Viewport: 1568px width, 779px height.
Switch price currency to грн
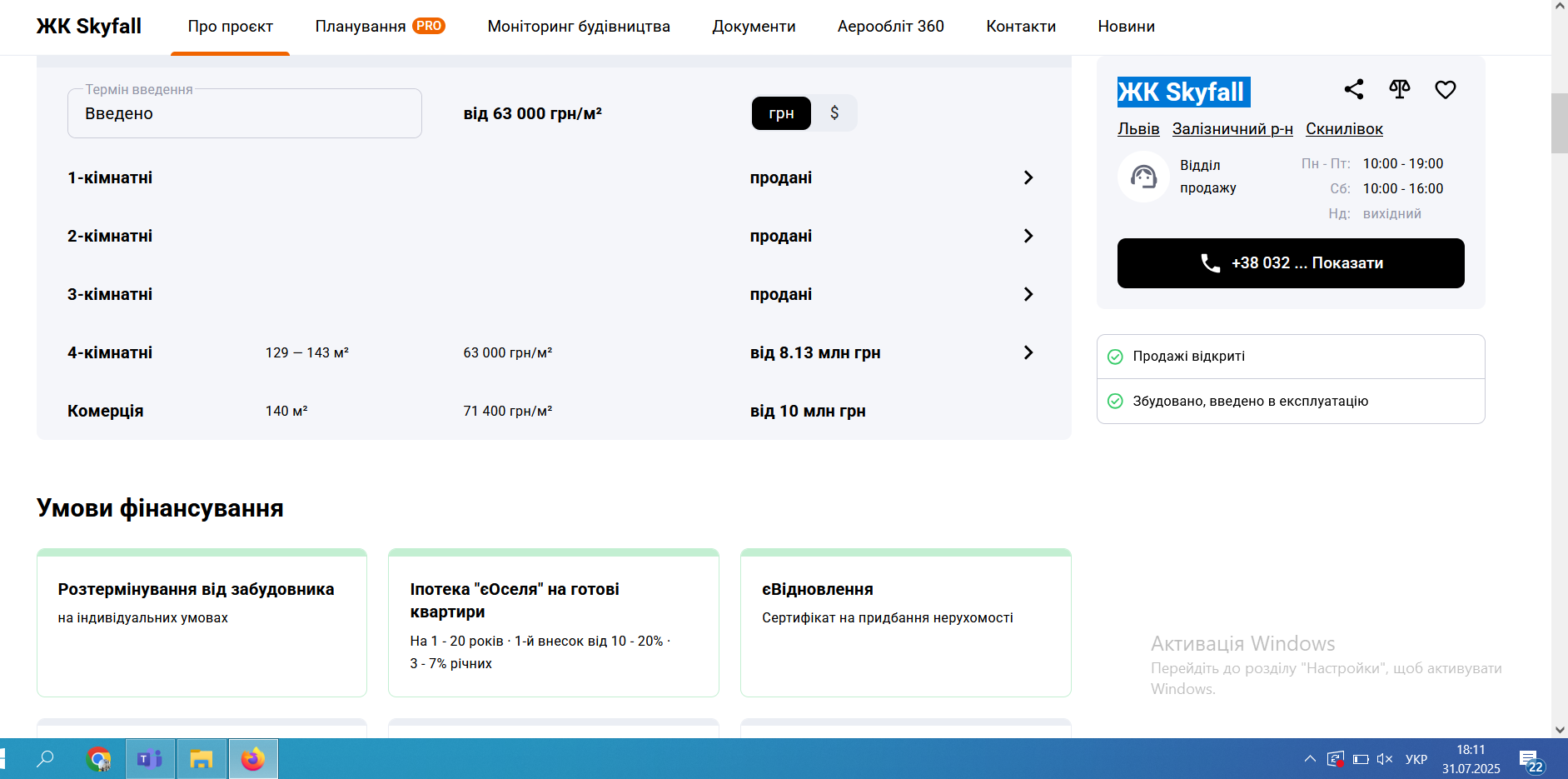[781, 113]
